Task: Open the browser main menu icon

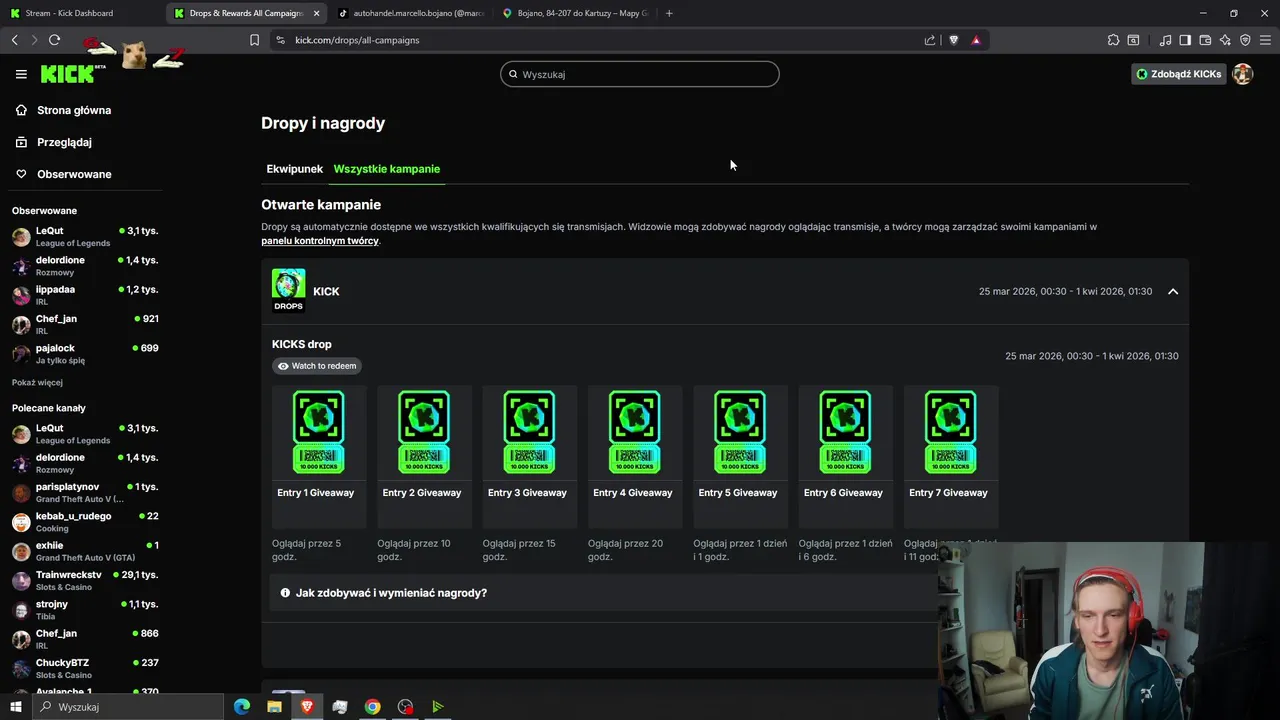Action: click(x=1265, y=40)
